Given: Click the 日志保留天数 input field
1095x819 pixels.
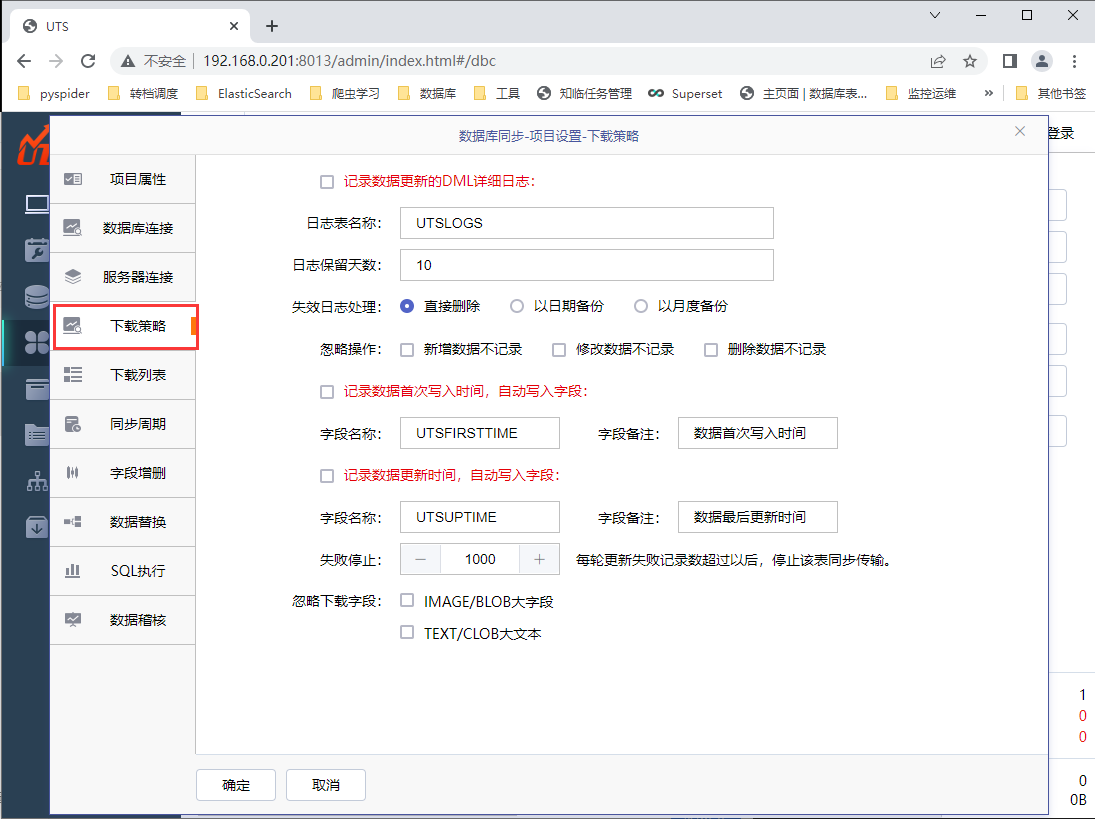Looking at the screenshot, I should click(587, 265).
